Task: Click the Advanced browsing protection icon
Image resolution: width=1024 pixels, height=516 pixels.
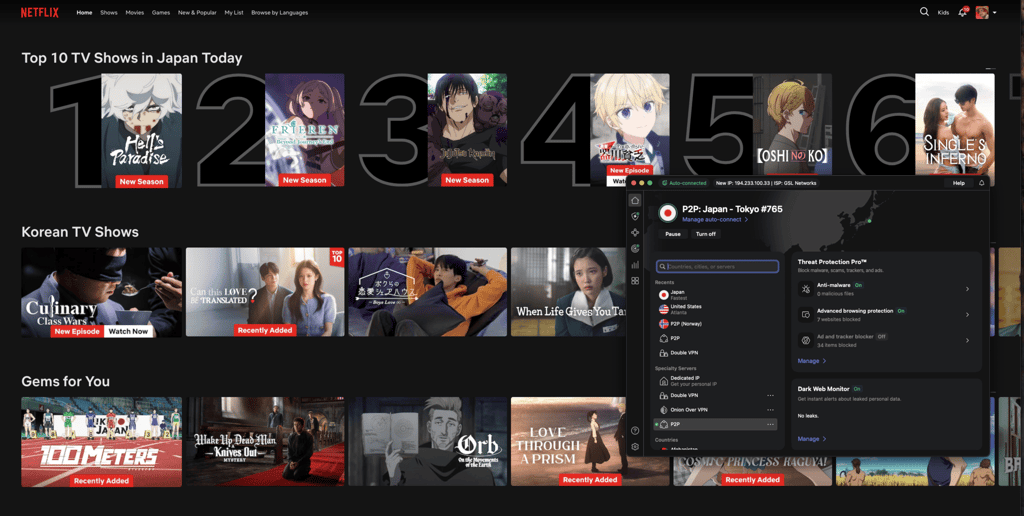Action: click(806, 314)
